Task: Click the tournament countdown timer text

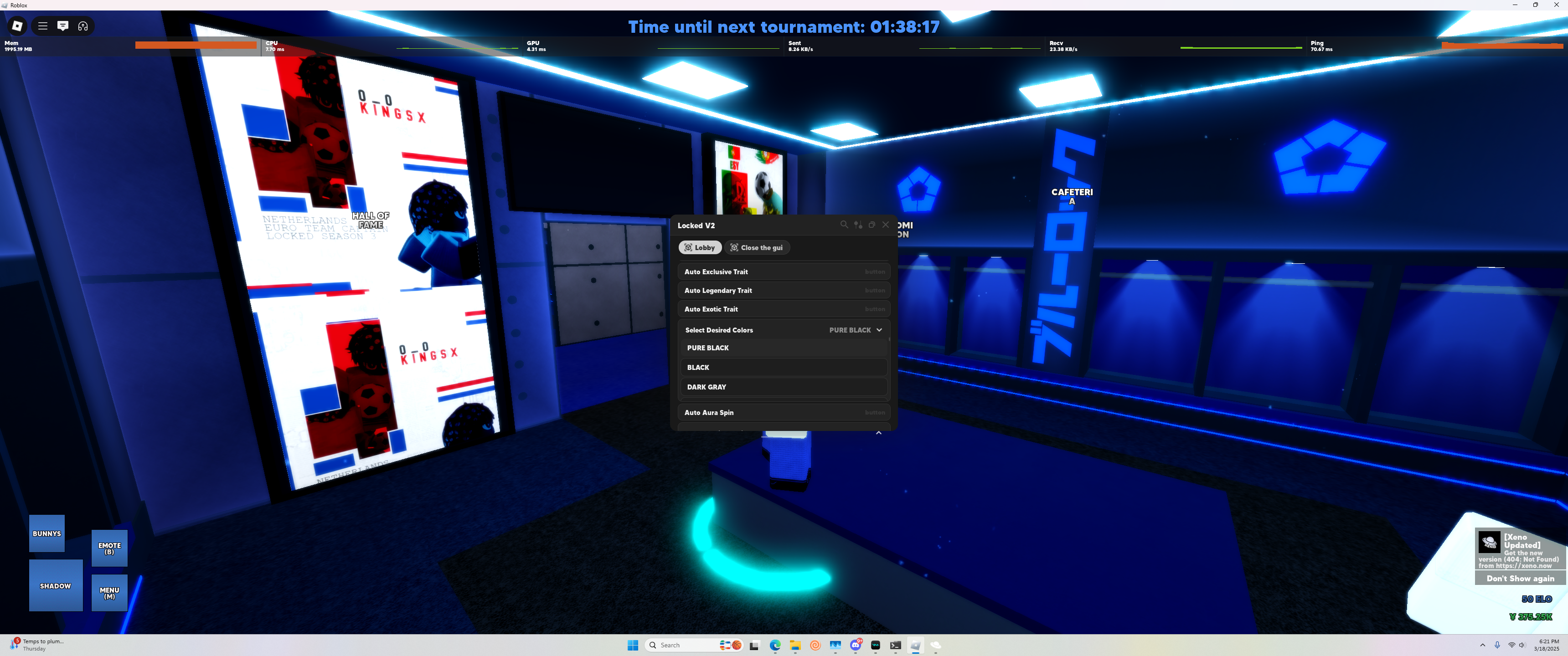Action: point(784,27)
